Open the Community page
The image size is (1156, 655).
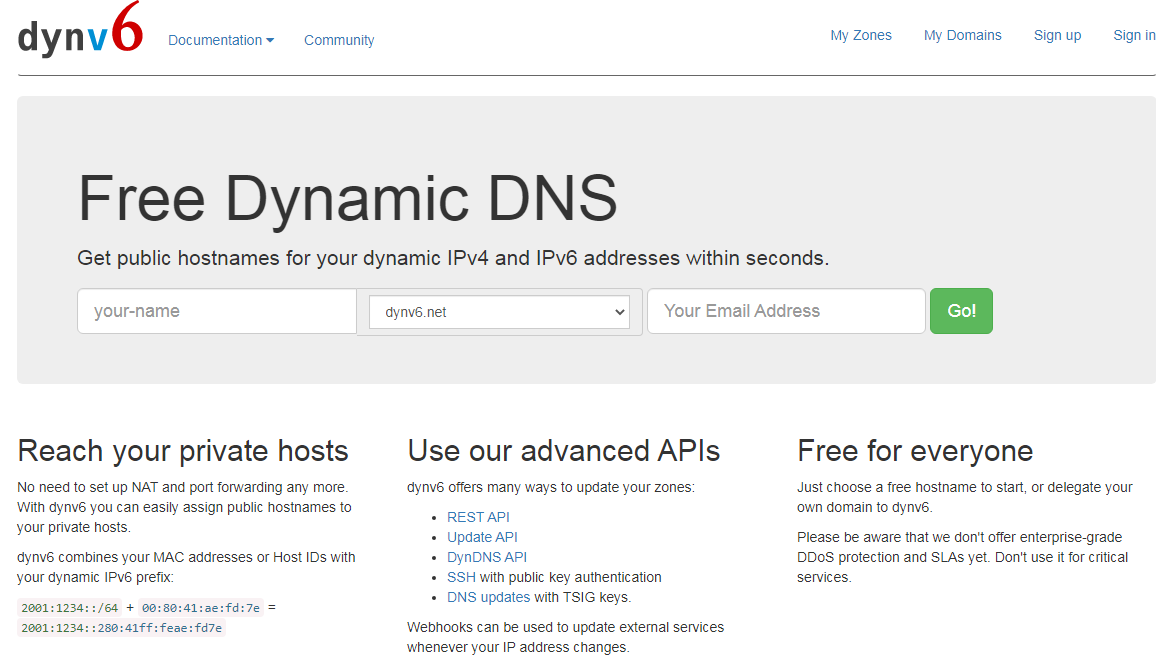[339, 40]
